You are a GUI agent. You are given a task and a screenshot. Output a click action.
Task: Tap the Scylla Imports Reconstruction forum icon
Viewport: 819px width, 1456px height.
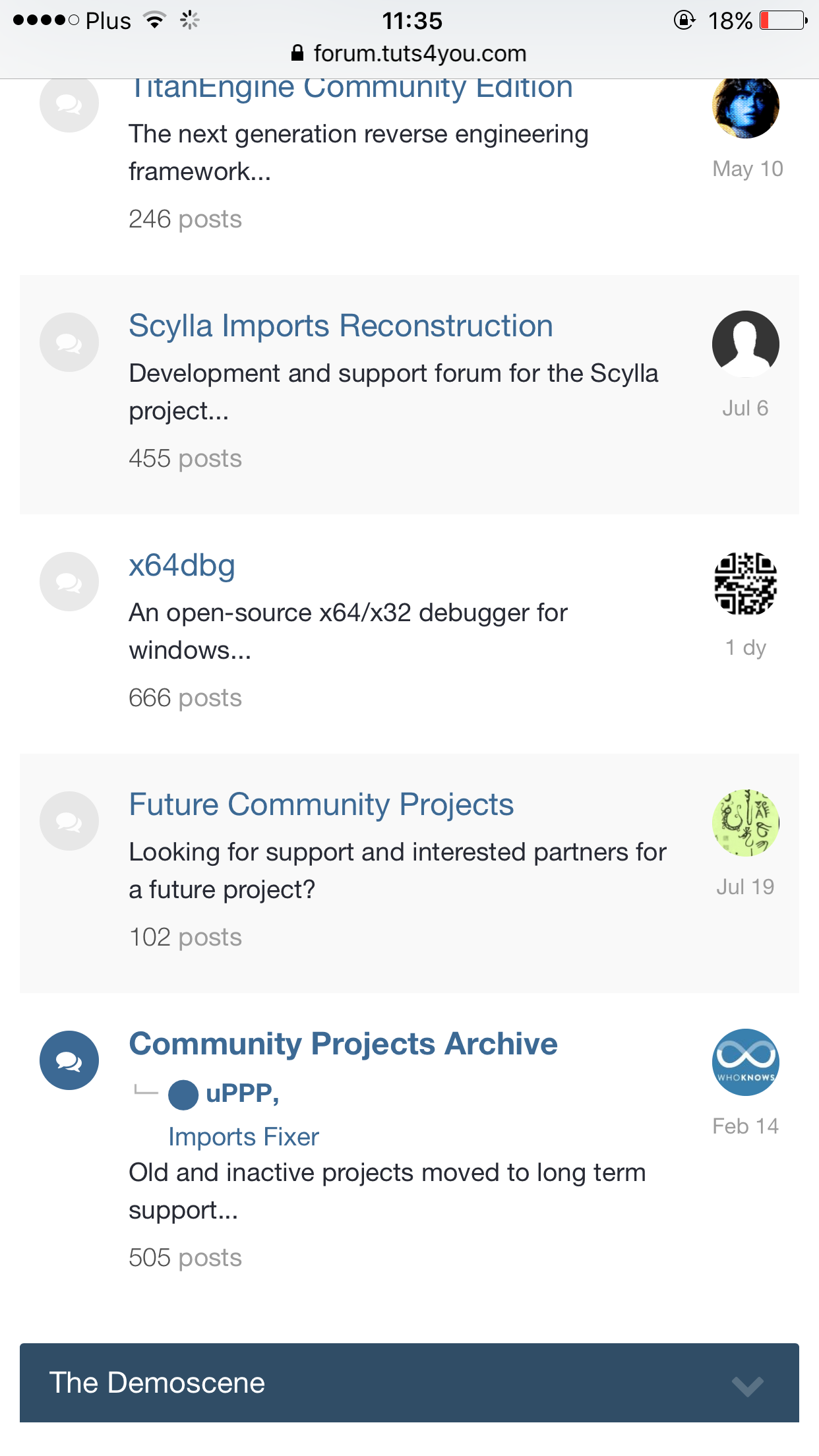click(69, 342)
